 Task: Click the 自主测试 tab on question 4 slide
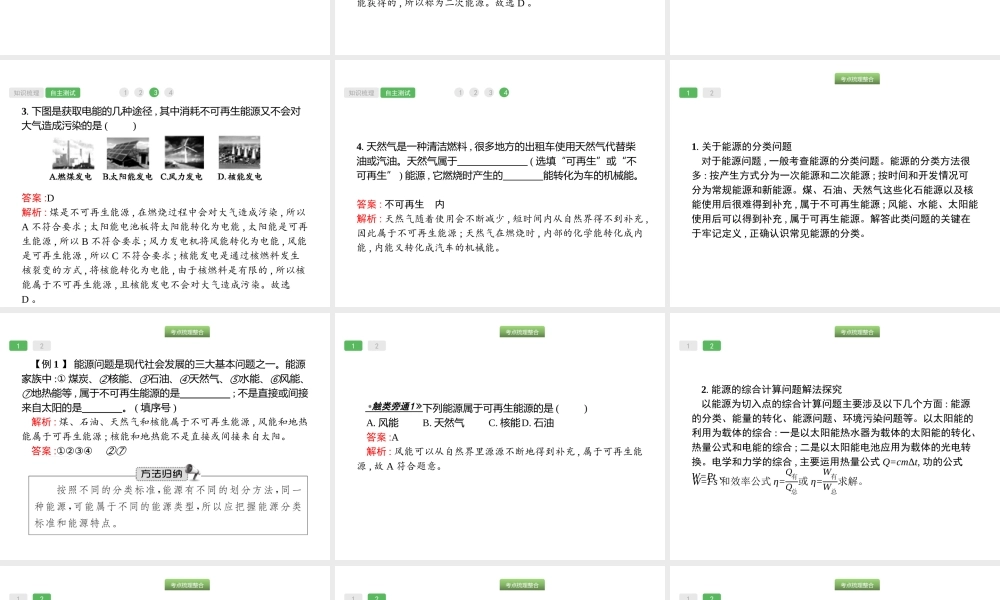[x=397, y=92]
